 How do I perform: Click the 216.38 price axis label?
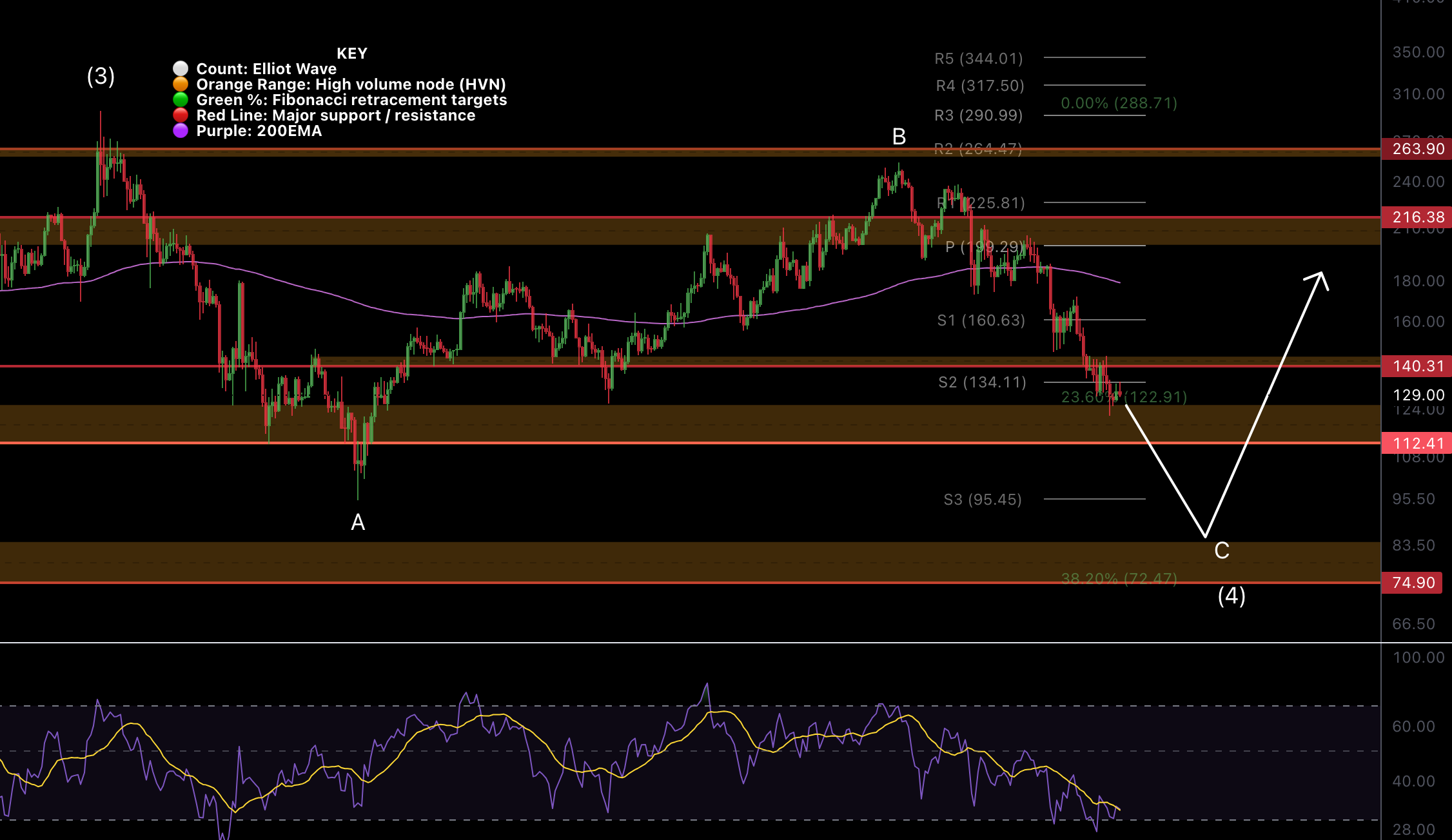click(1417, 217)
